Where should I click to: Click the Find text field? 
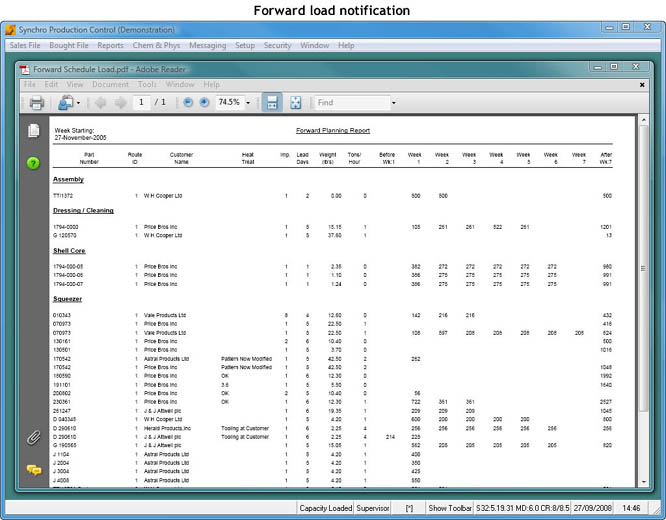pos(352,102)
